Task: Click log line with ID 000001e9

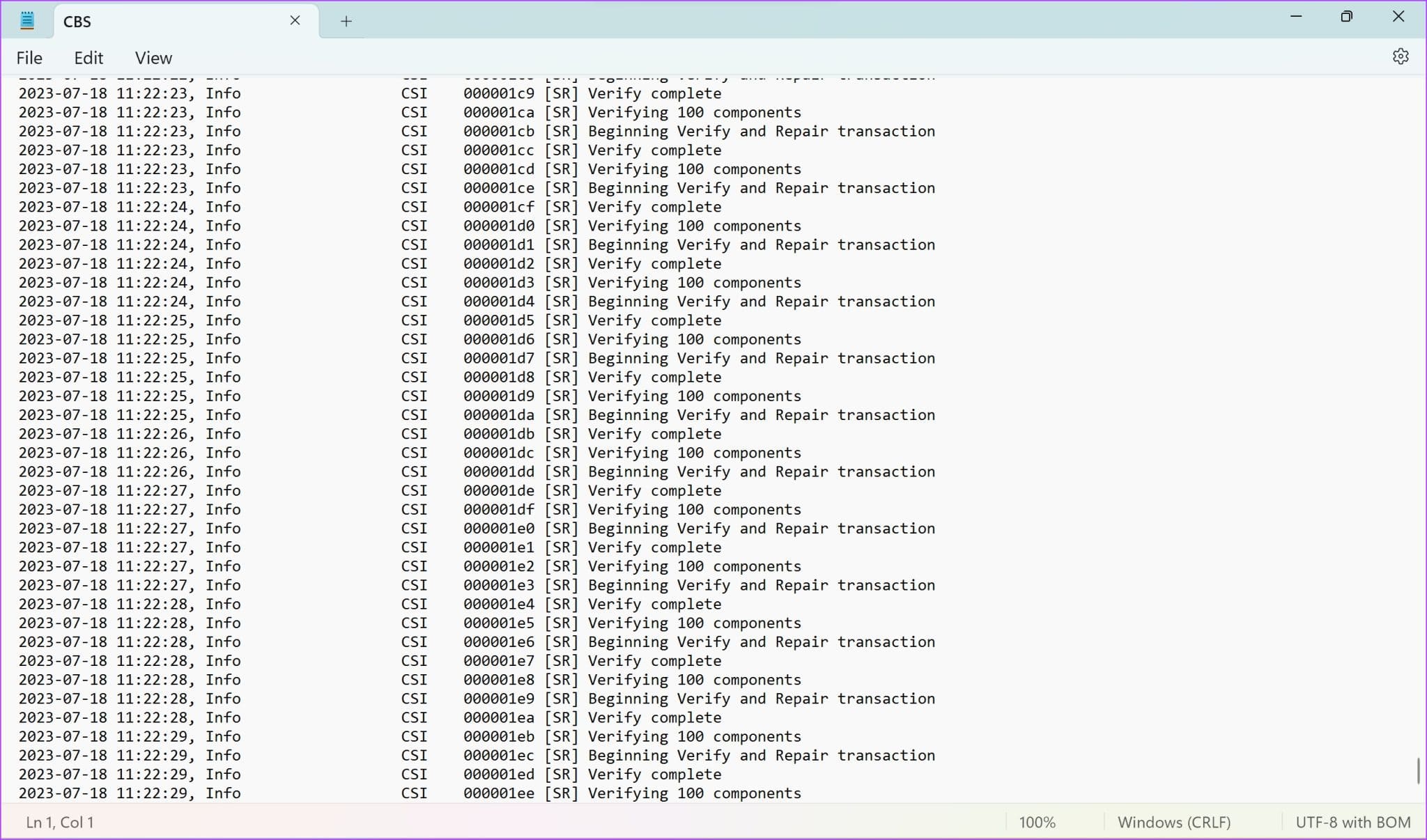Action: pyautogui.click(x=477, y=699)
